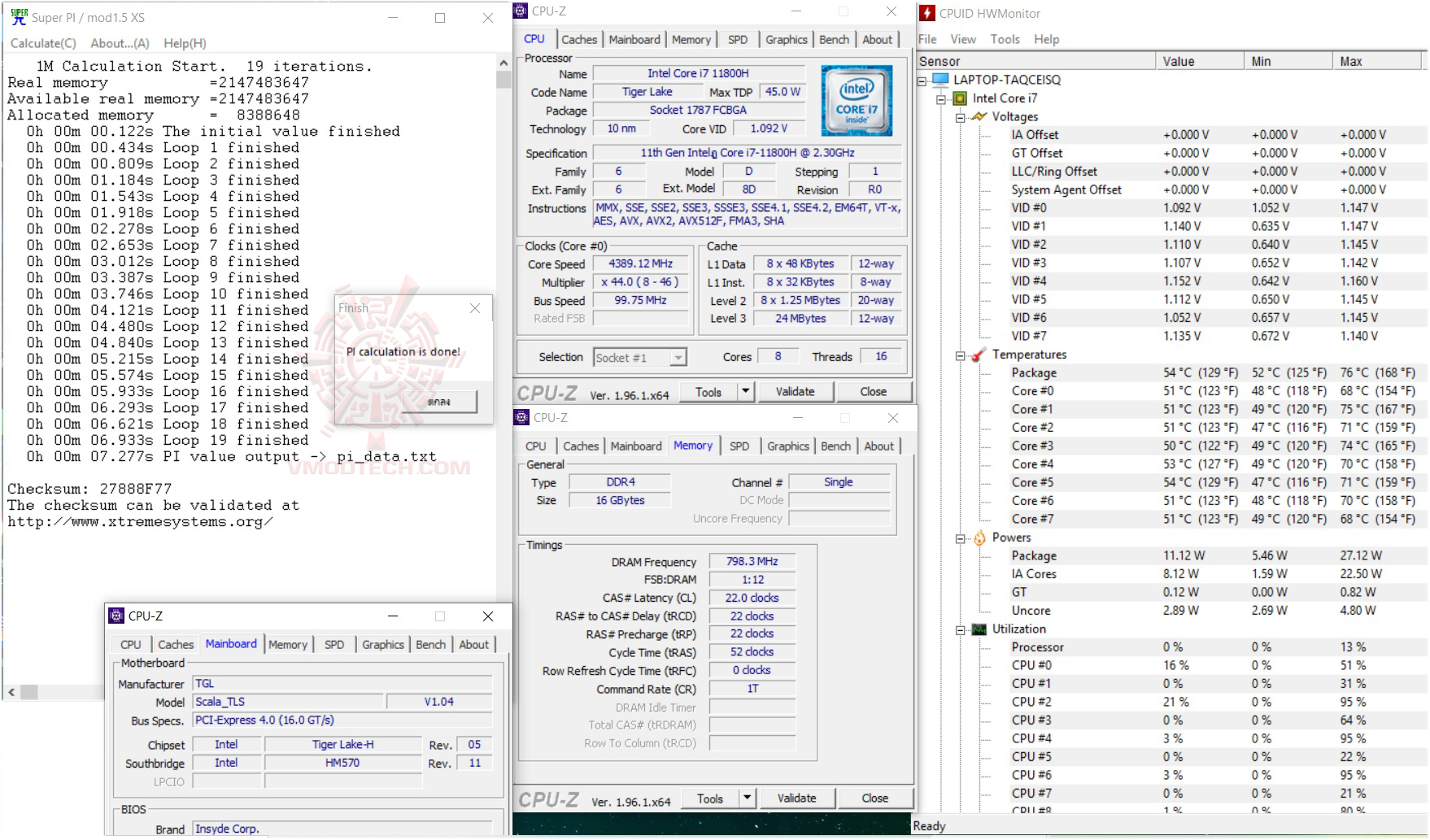Click the Super PI app icon in its title bar
This screenshot has height=840, width=1430.
tap(19, 17)
